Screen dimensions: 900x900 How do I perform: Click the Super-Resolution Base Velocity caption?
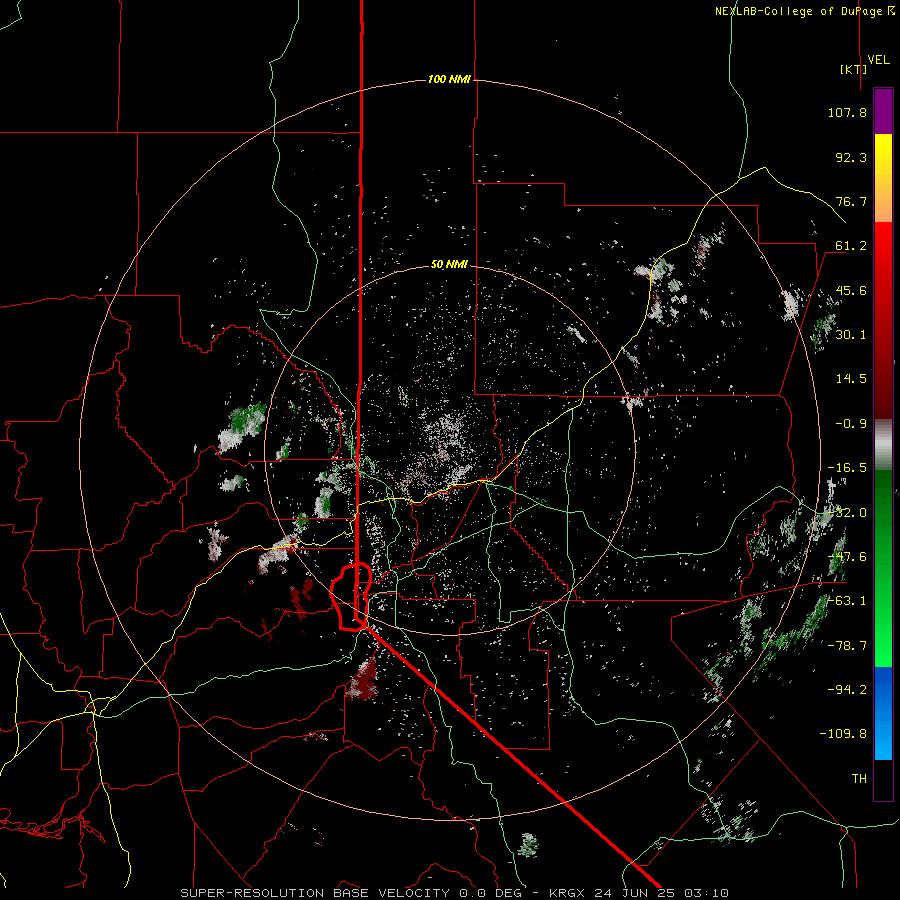(455, 893)
